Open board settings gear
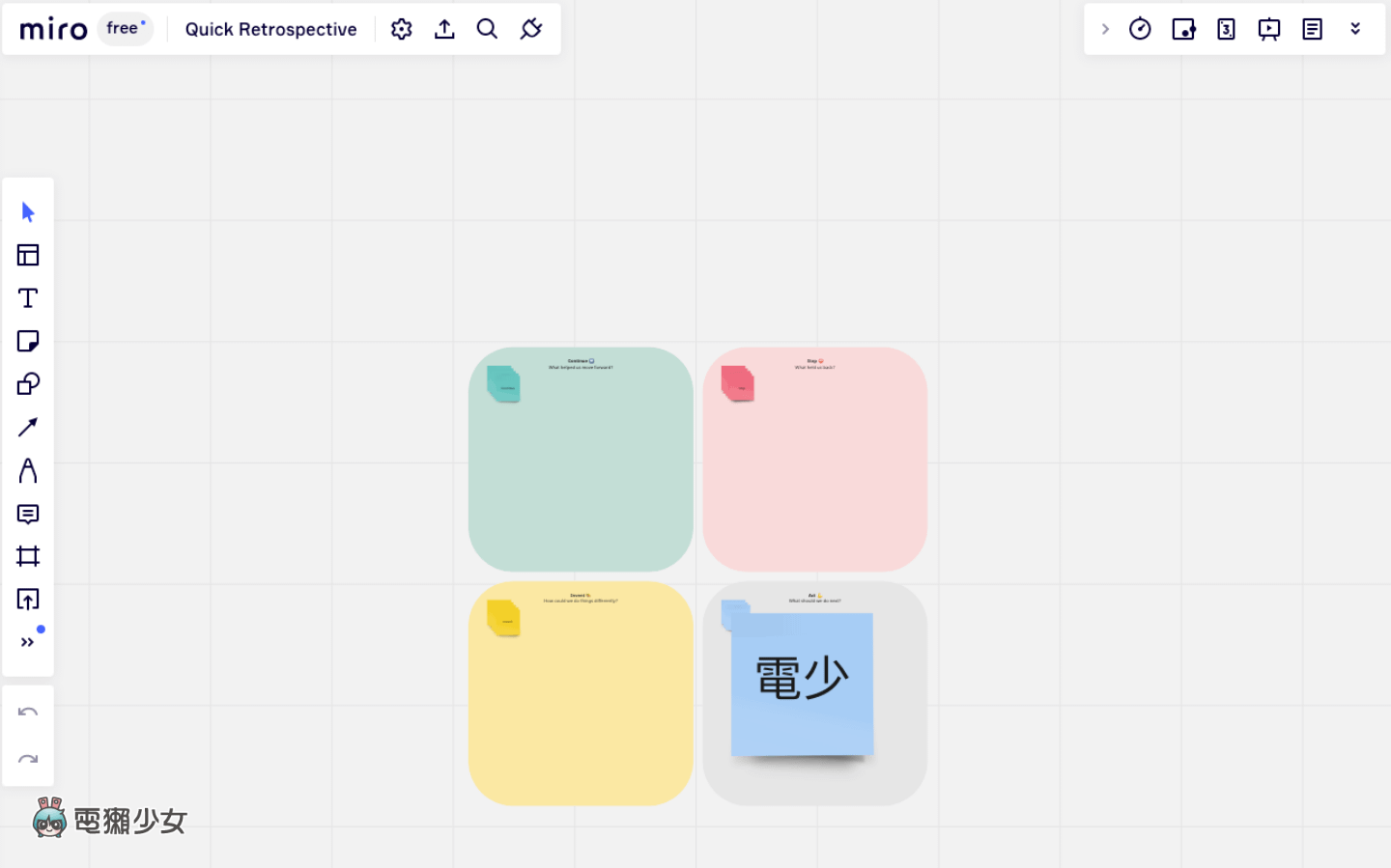The width and height of the screenshot is (1391, 868). coord(402,29)
